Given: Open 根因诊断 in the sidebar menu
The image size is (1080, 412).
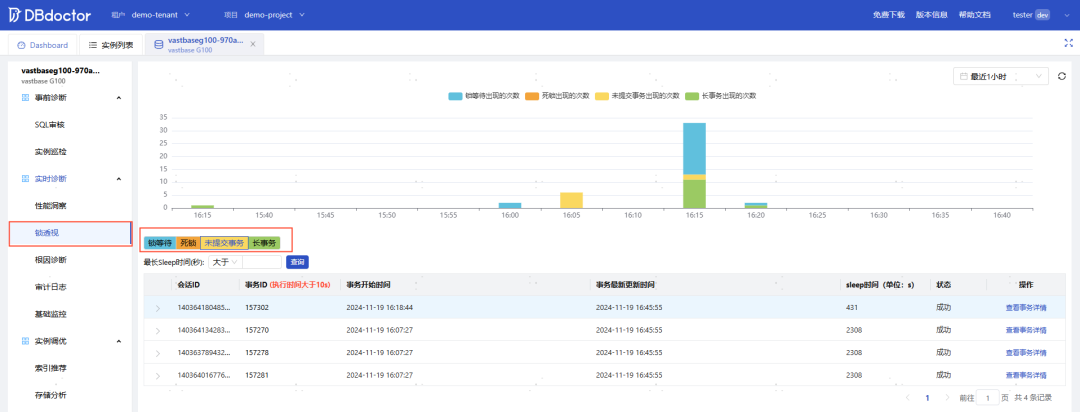Looking at the screenshot, I should pos(51,260).
